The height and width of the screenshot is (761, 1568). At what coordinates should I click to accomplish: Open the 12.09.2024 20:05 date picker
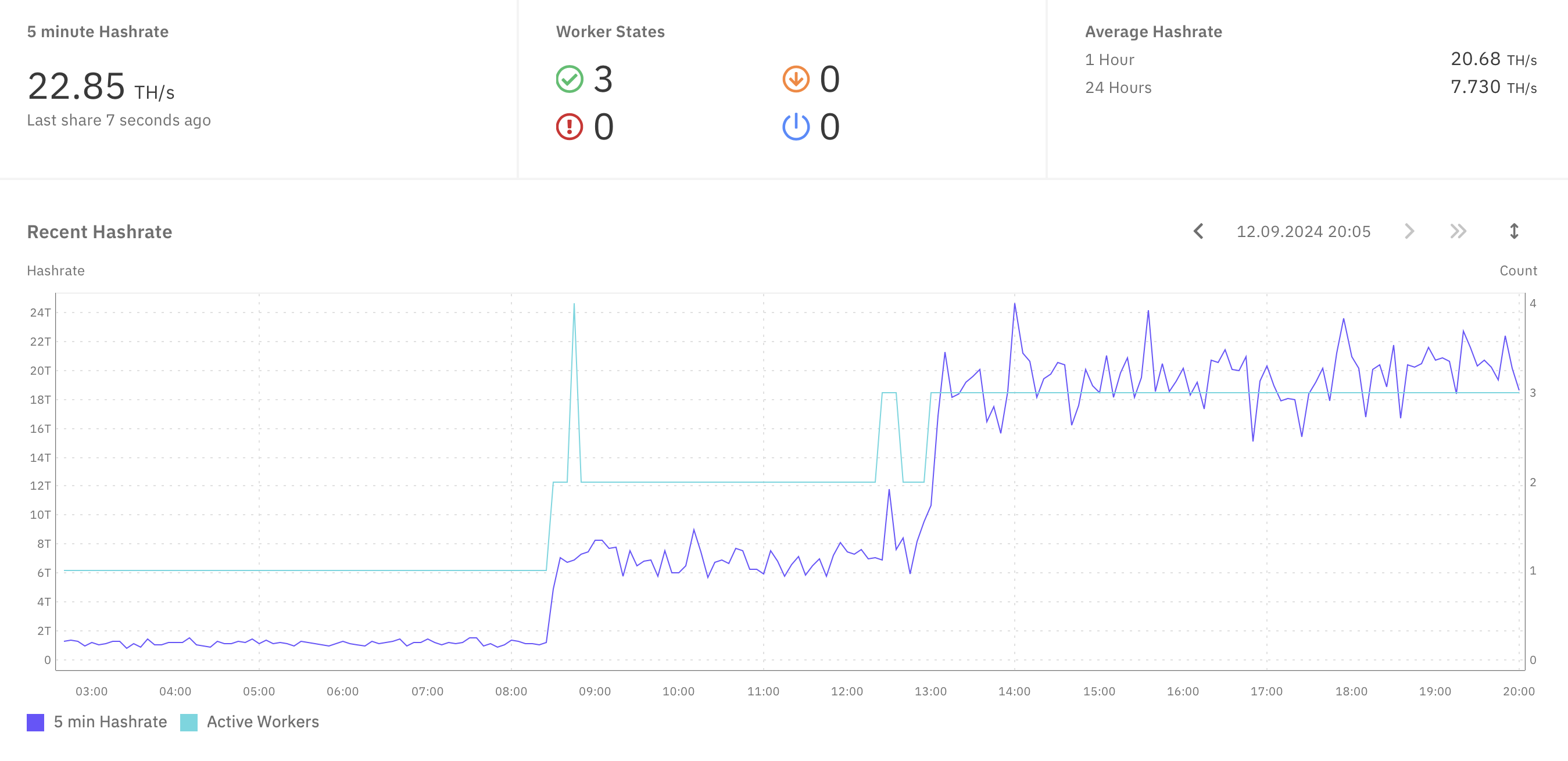click(x=1303, y=232)
